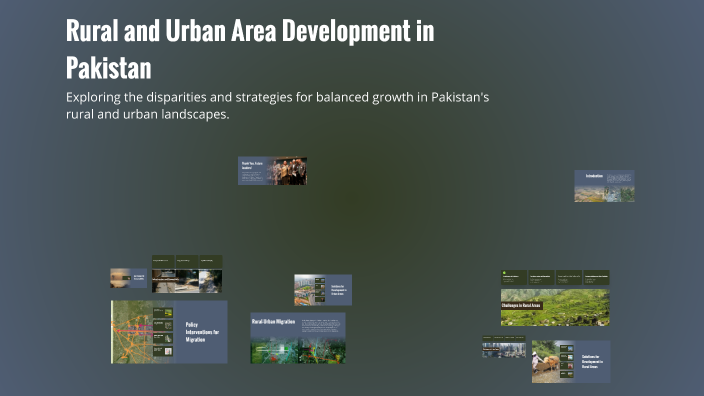Select the first green card above Challenges in Rural Areas
Image resolution: width=704 pixels, height=396 pixels.
[x=514, y=277]
